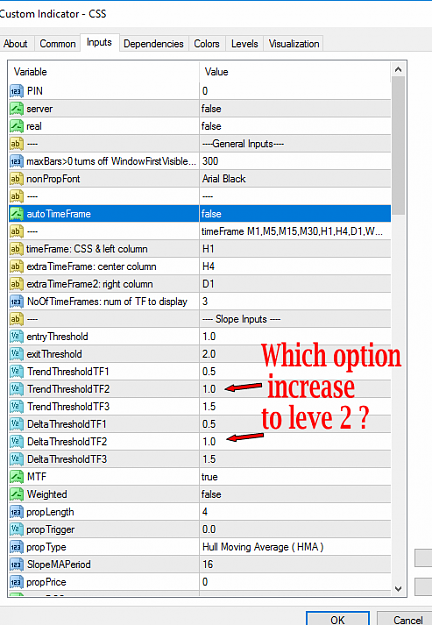Edit timeFrame value H1
The image size is (432, 625).
click(295, 249)
